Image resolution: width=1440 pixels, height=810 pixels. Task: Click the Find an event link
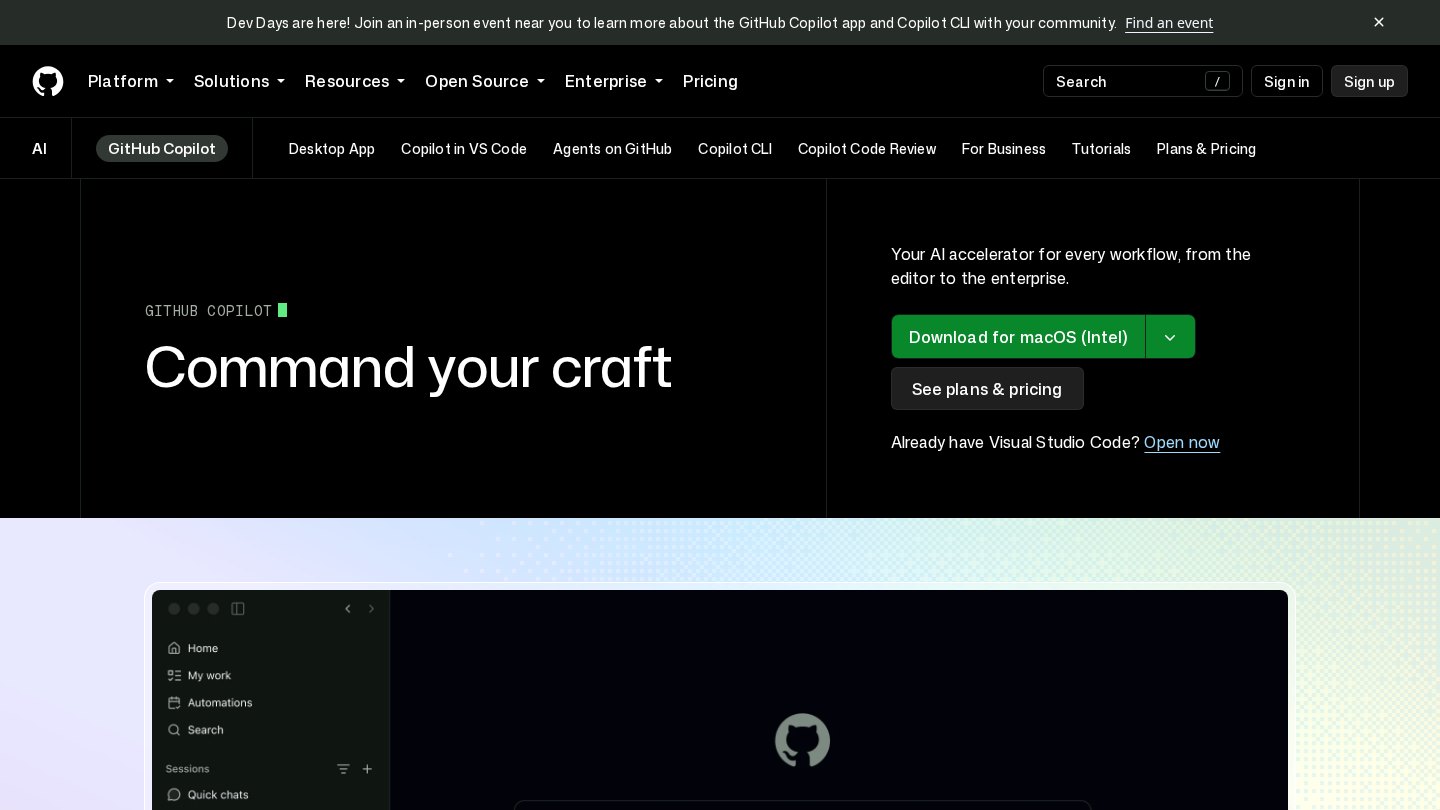[x=1169, y=23]
